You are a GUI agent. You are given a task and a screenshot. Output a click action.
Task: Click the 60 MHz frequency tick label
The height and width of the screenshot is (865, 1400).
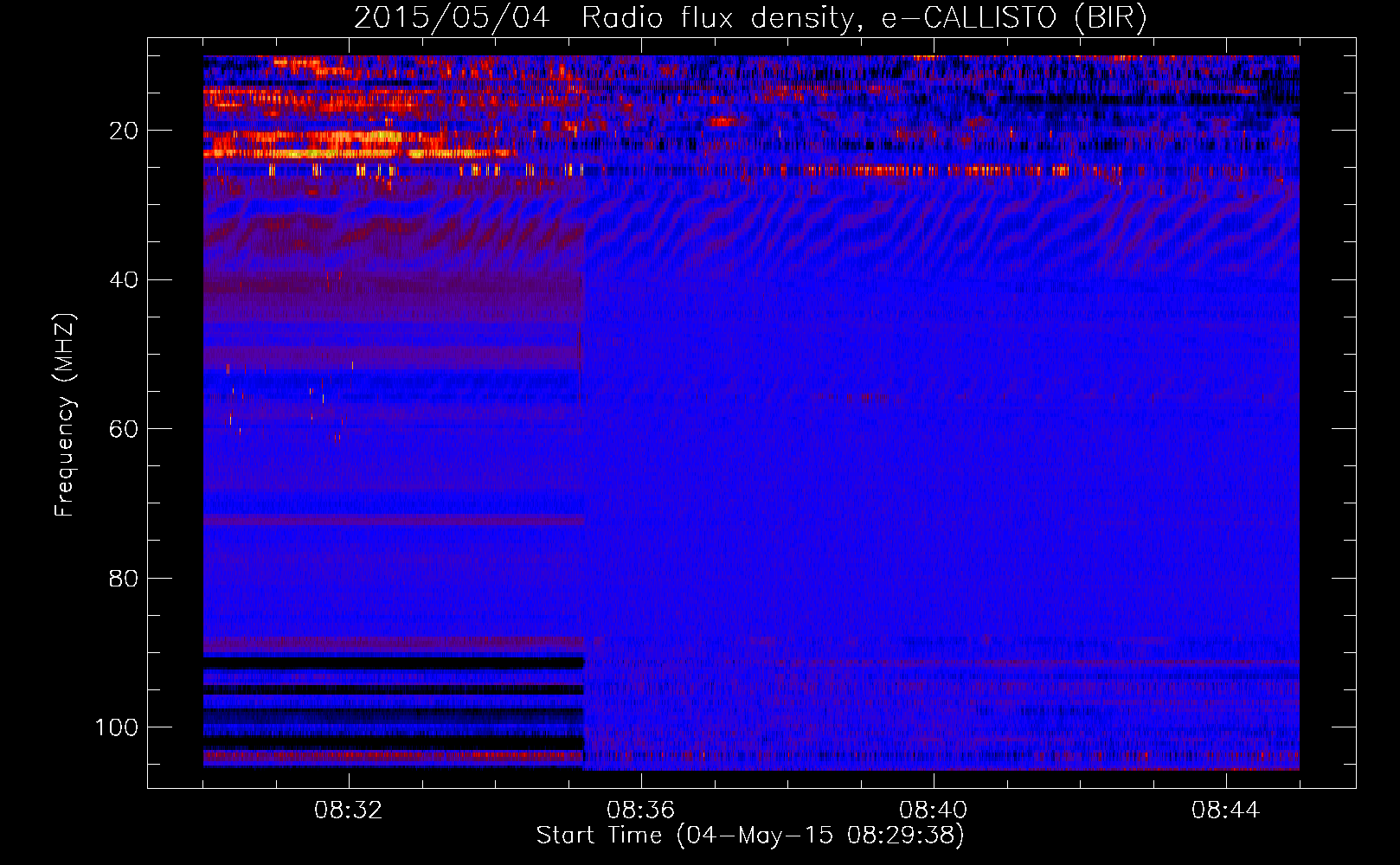coord(124,429)
